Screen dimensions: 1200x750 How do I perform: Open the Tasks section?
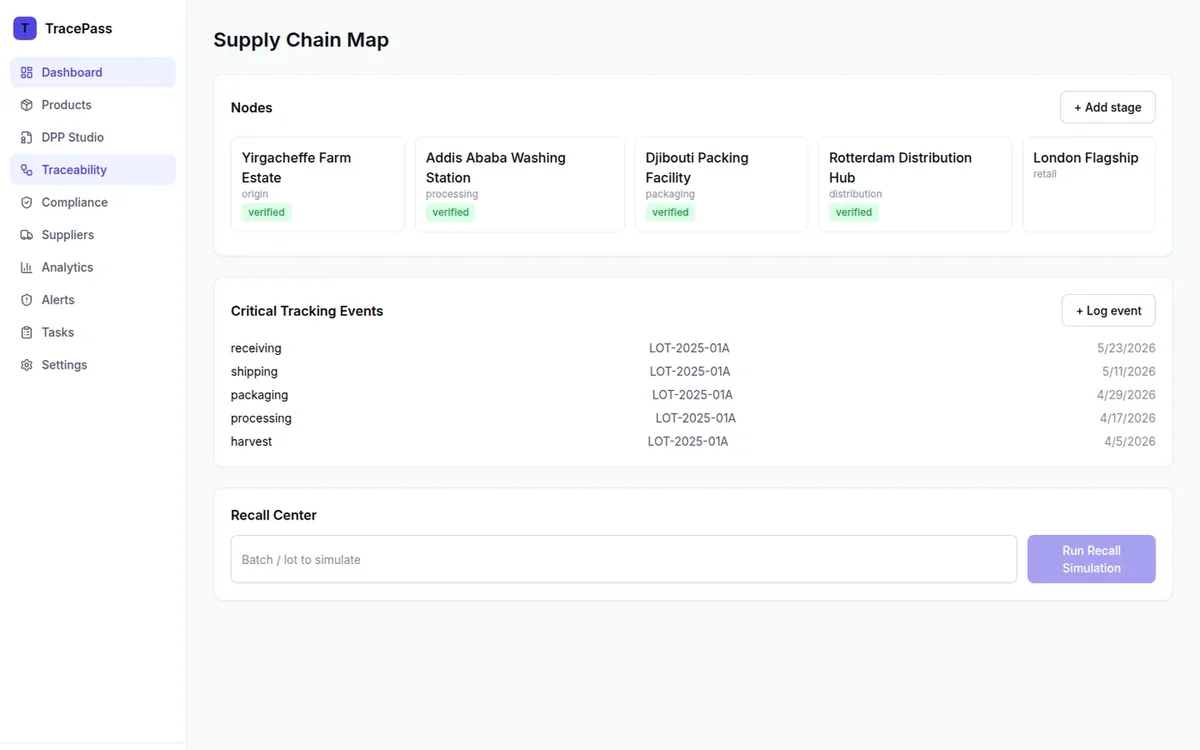(x=93, y=332)
